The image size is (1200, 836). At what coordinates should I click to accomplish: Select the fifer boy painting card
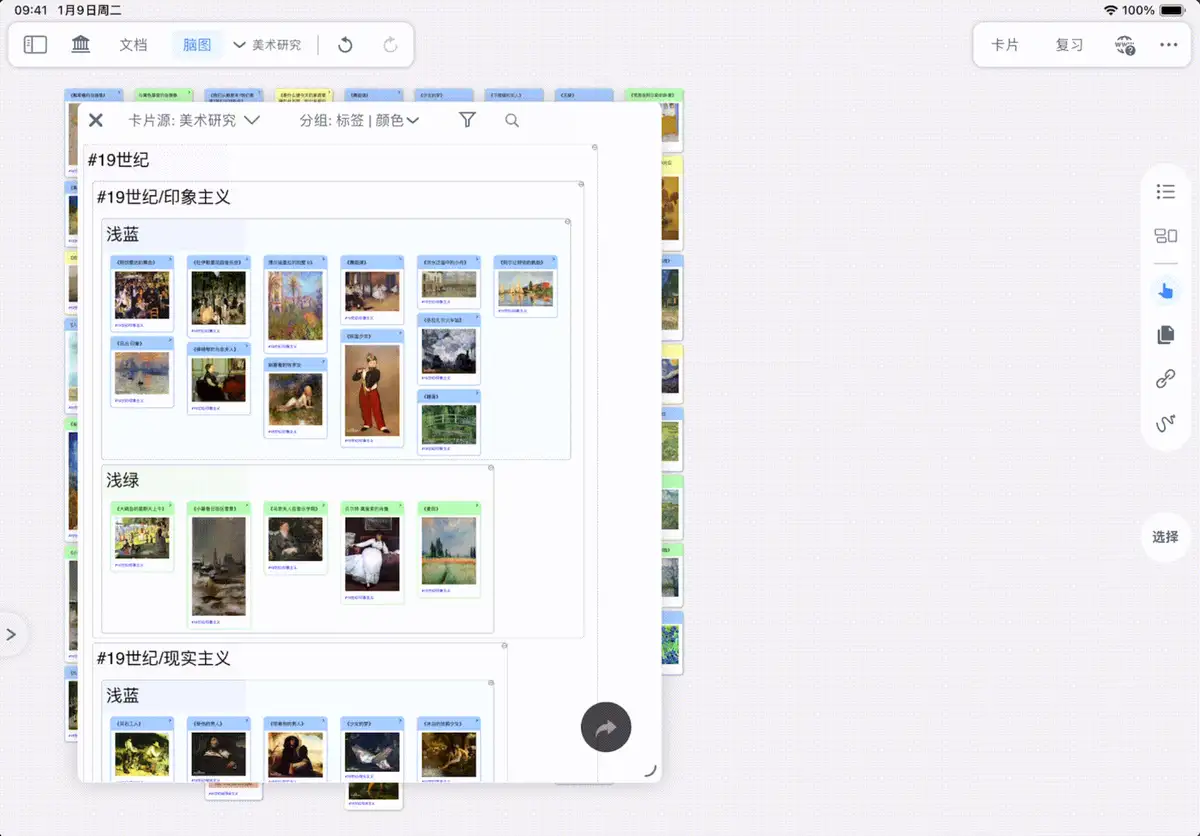point(372,388)
